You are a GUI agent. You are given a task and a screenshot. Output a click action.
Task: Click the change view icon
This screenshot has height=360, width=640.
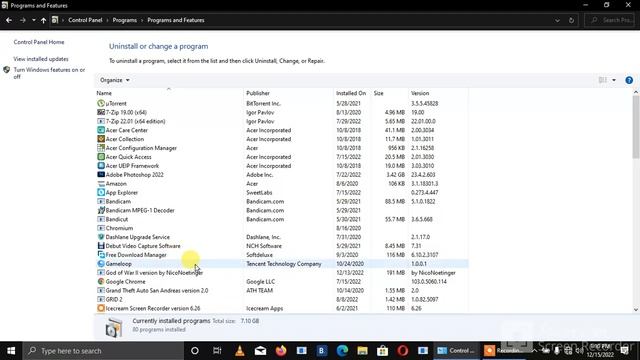click(x=602, y=80)
